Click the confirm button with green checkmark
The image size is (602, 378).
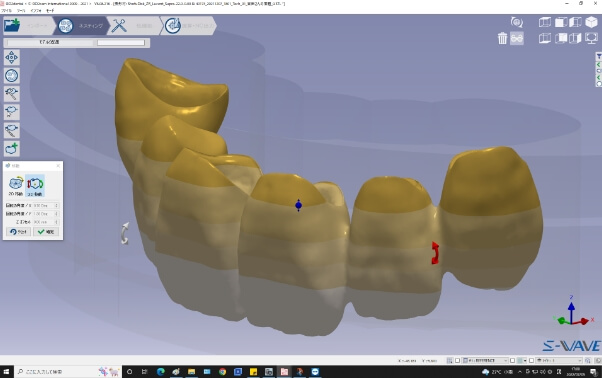tap(46, 232)
